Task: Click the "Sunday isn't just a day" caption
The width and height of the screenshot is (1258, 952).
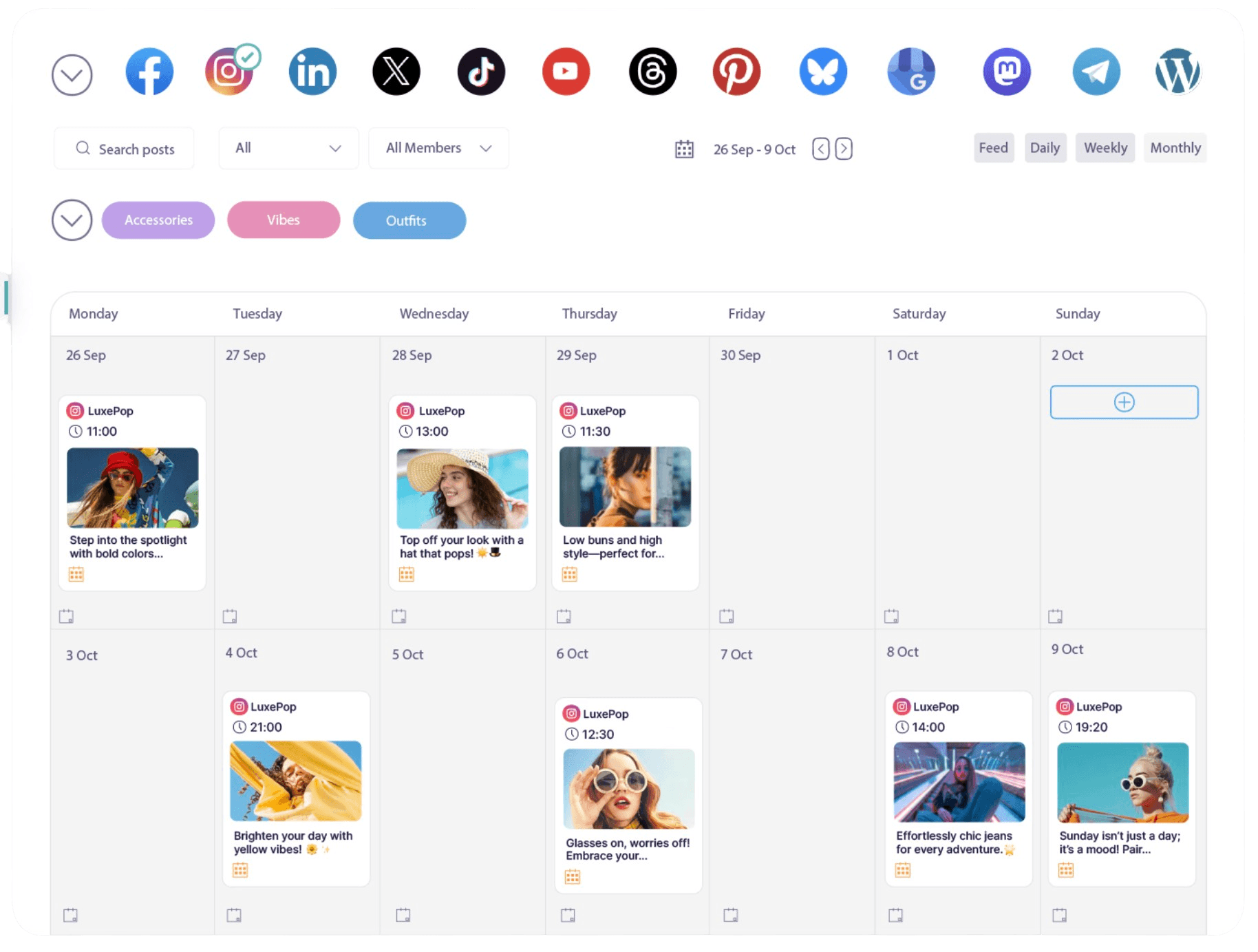Action: point(1120,843)
